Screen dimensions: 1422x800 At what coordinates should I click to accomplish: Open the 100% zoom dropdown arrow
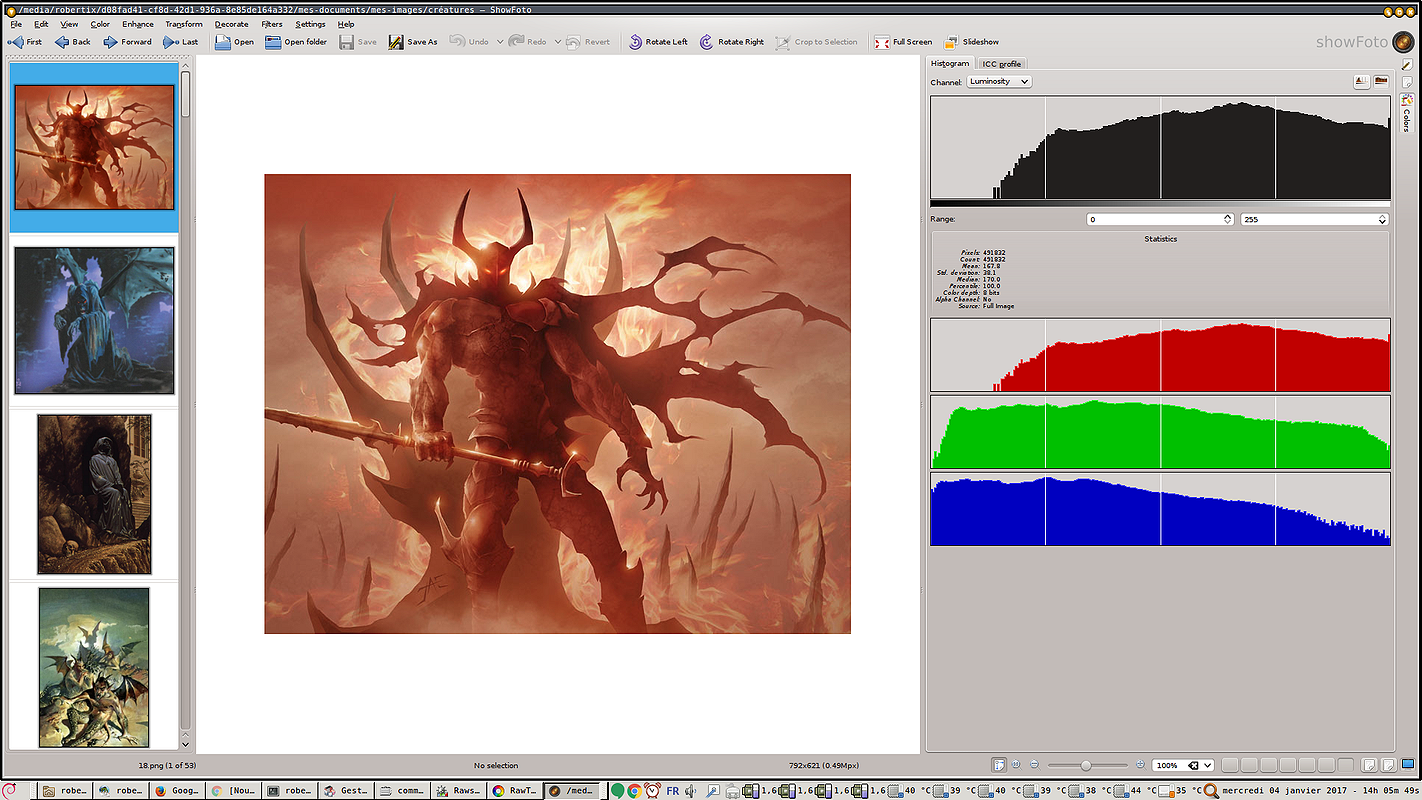1208,765
